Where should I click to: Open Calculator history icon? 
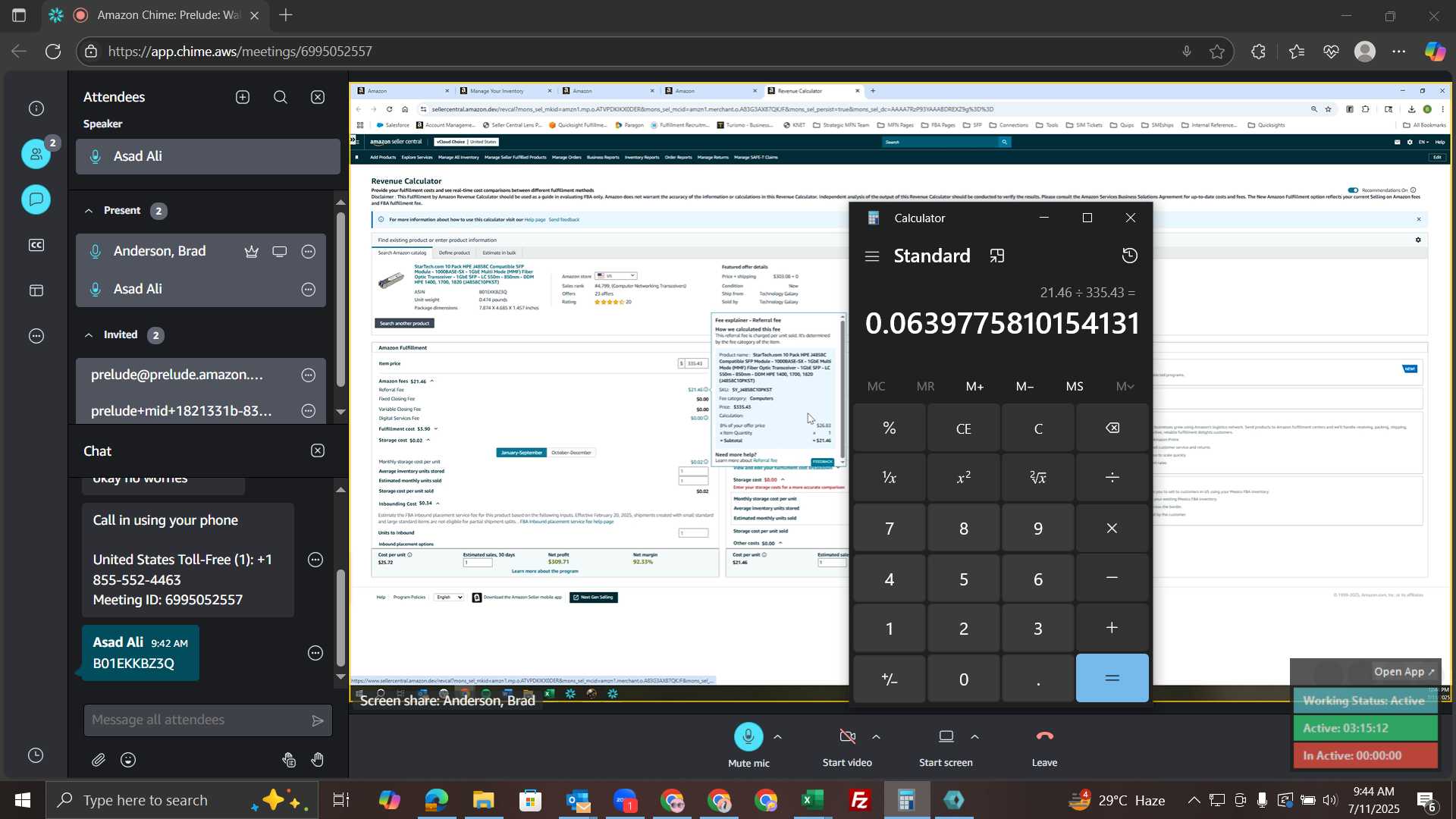click(1130, 256)
